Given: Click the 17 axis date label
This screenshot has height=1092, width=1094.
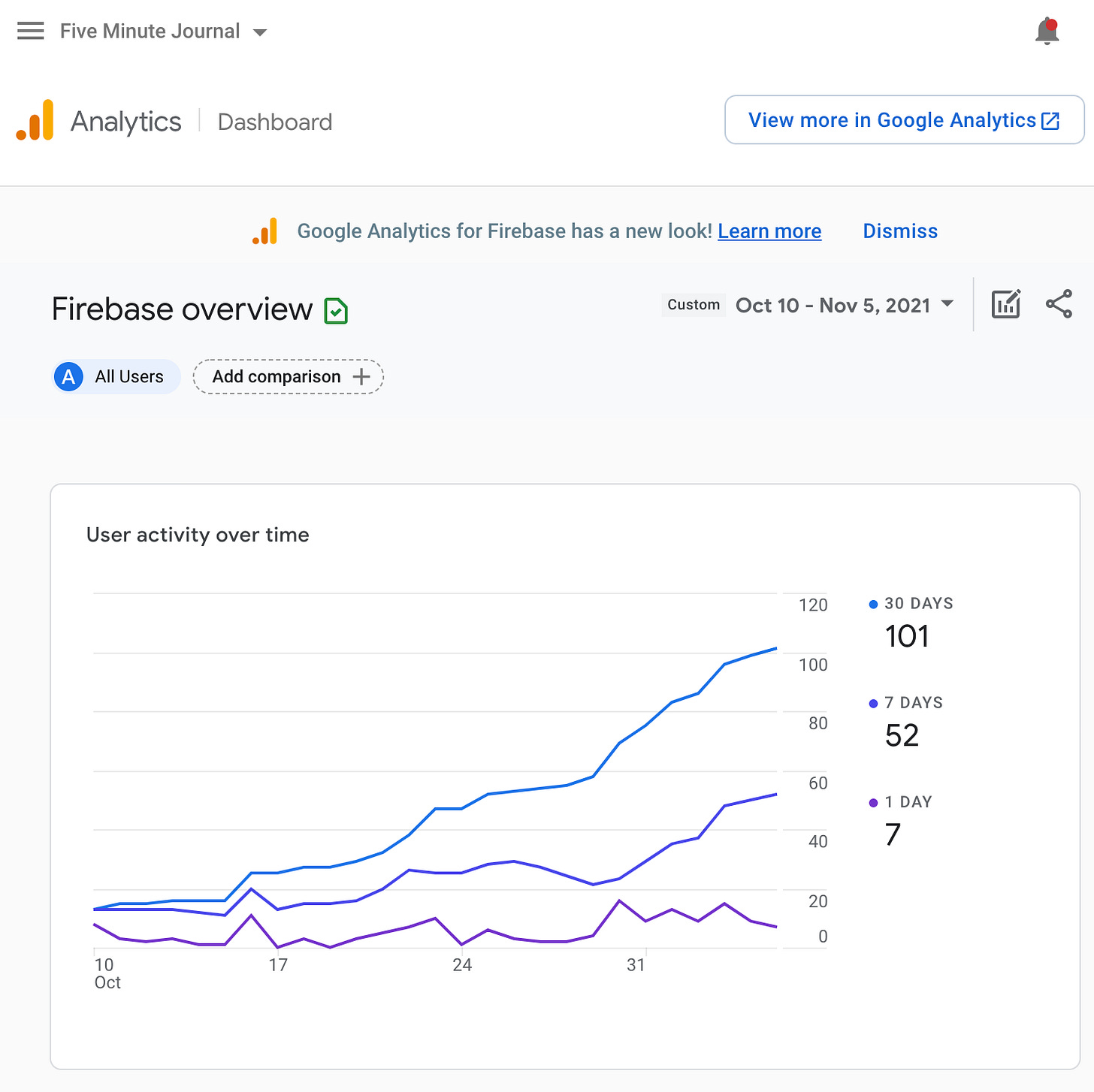Looking at the screenshot, I should pos(278,965).
